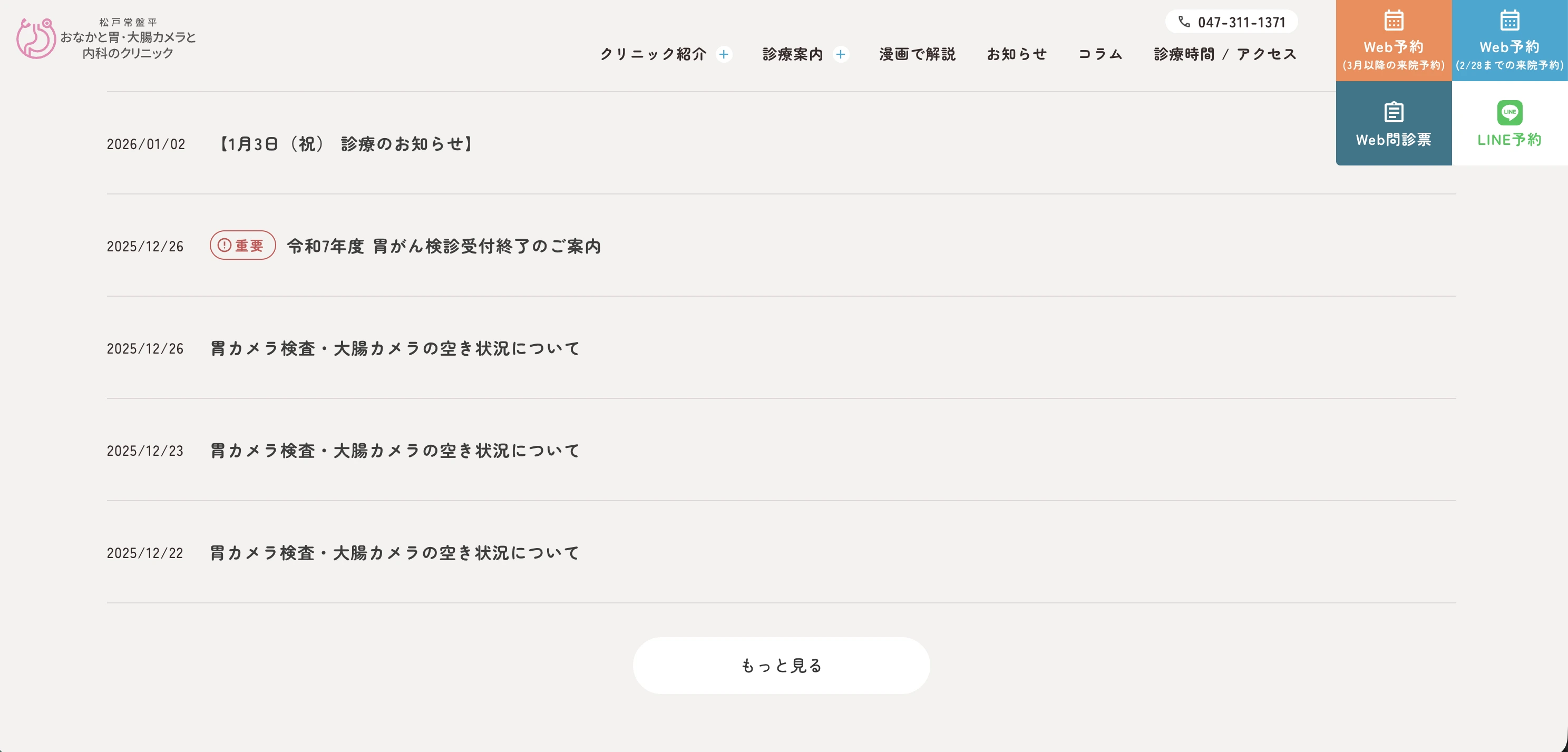The image size is (1568, 752).
Task: Click the clinic stomach logo icon
Action: click(x=36, y=38)
